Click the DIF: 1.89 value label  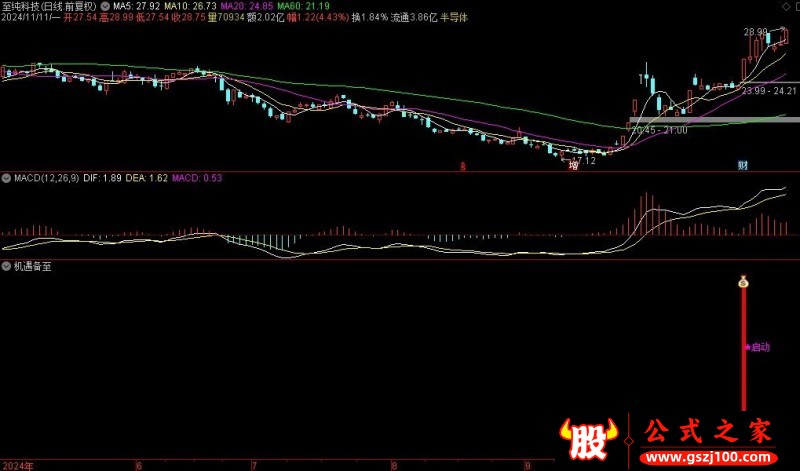click(102, 178)
